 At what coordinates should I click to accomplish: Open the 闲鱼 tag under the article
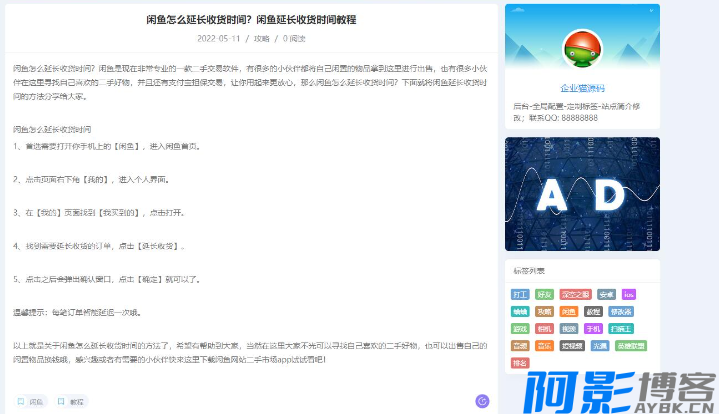30,402
